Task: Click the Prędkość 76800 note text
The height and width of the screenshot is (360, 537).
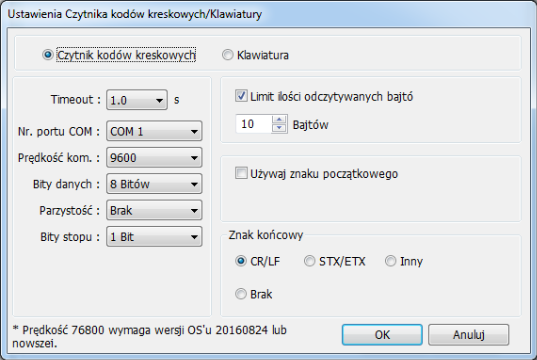Action: (150, 336)
